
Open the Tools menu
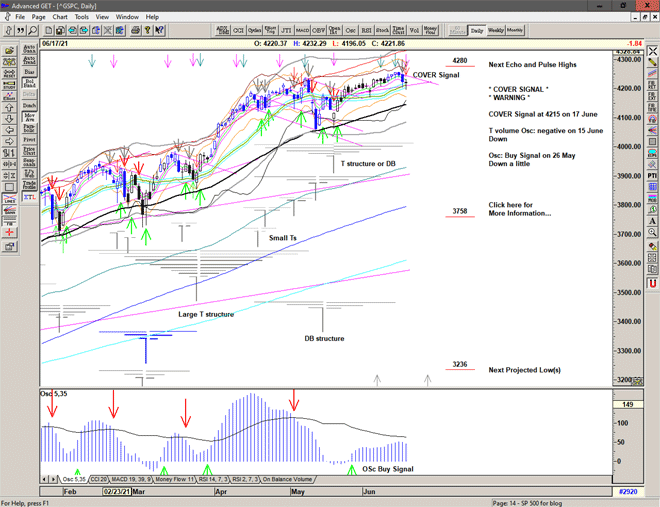[82, 17]
